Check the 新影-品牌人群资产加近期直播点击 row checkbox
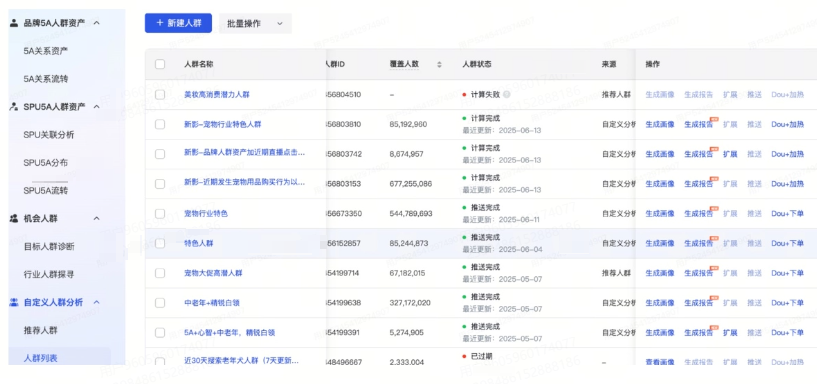Image resolution: width=817 pixels, height=384 pixels. point(160,154)
